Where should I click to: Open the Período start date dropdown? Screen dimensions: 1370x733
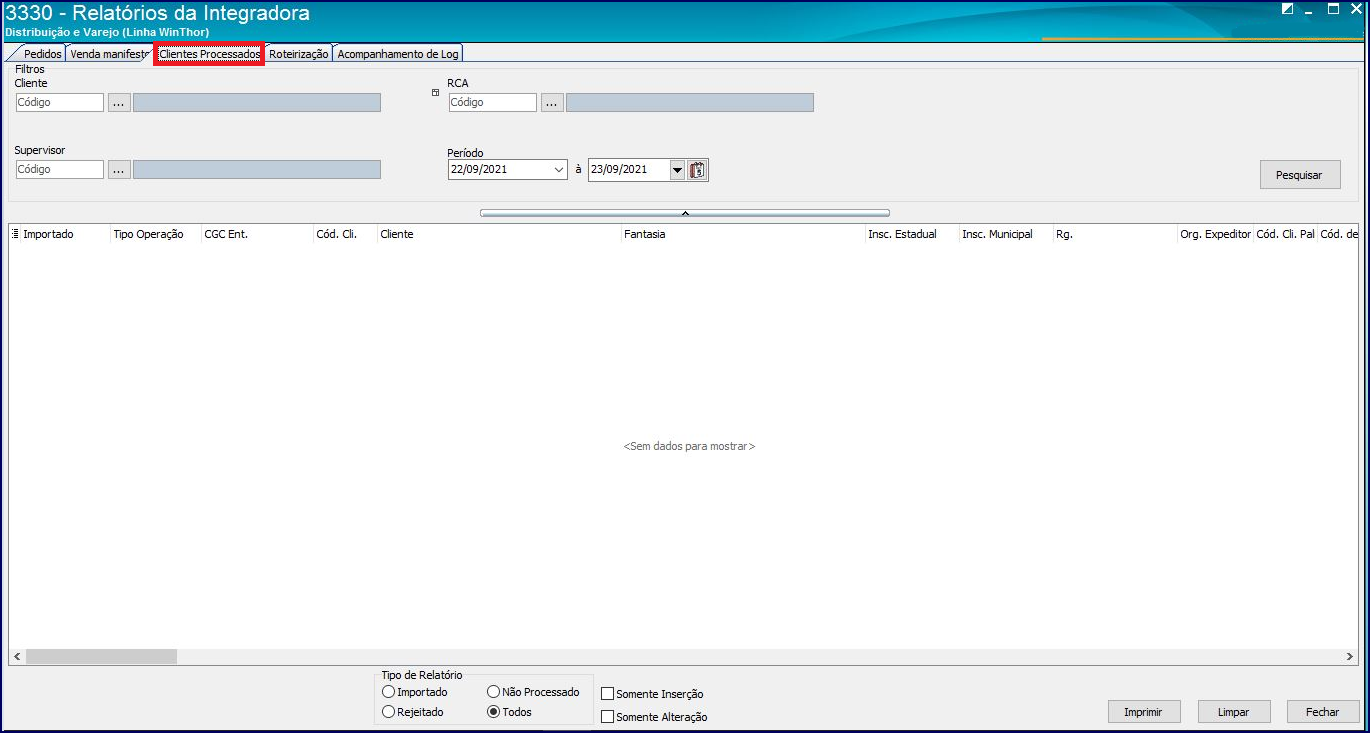[559, 170]
